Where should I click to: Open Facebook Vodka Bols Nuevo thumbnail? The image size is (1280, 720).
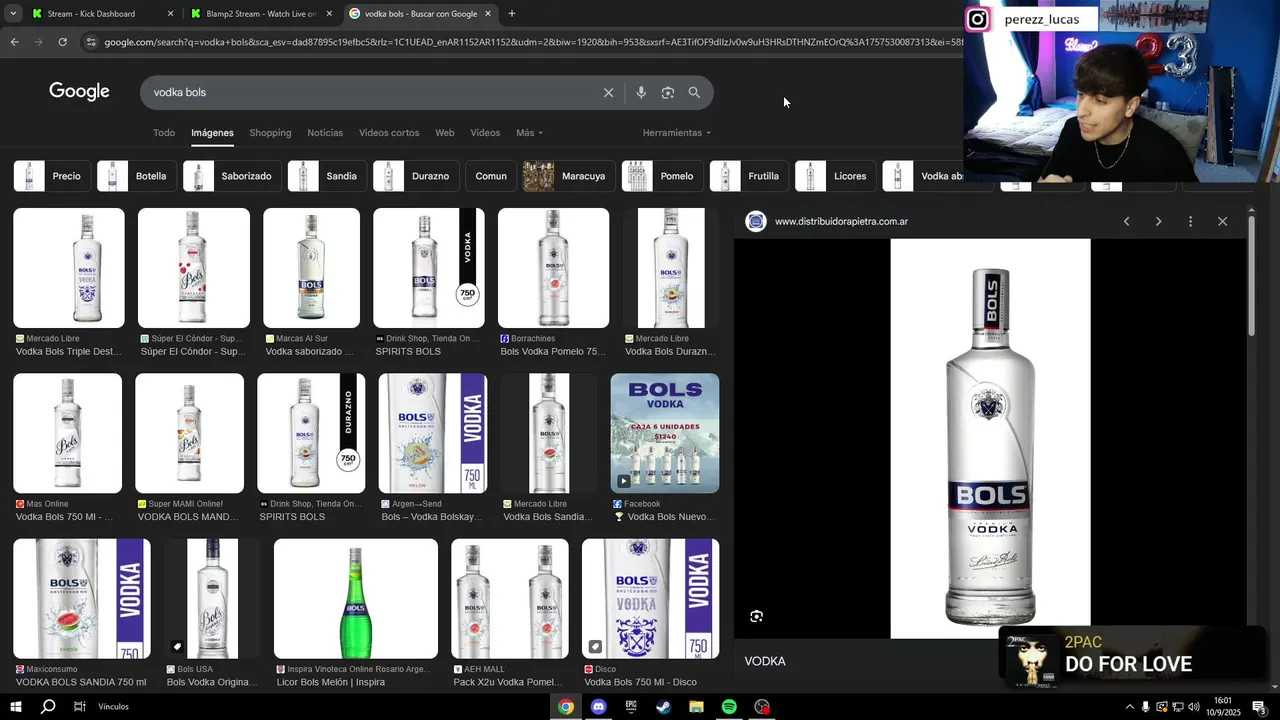click(x=665, y=433)
